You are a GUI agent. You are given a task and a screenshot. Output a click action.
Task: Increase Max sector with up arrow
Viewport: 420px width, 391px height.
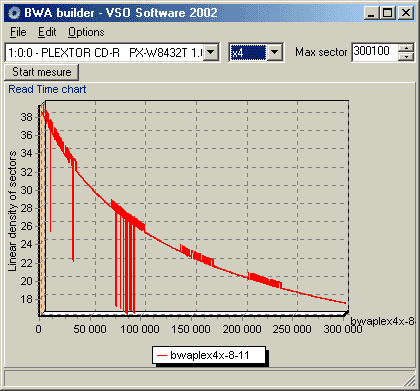[406, 48]
